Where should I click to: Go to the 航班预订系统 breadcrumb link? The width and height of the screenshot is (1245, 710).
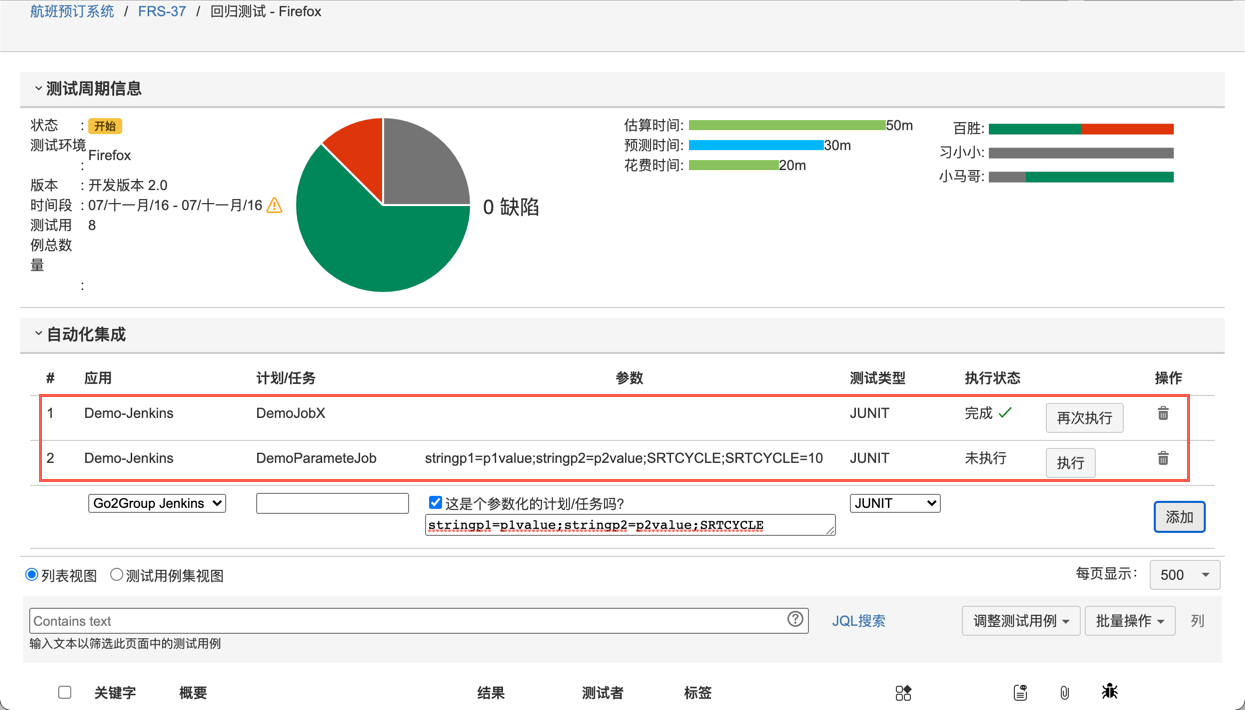[x=72, y=12]
